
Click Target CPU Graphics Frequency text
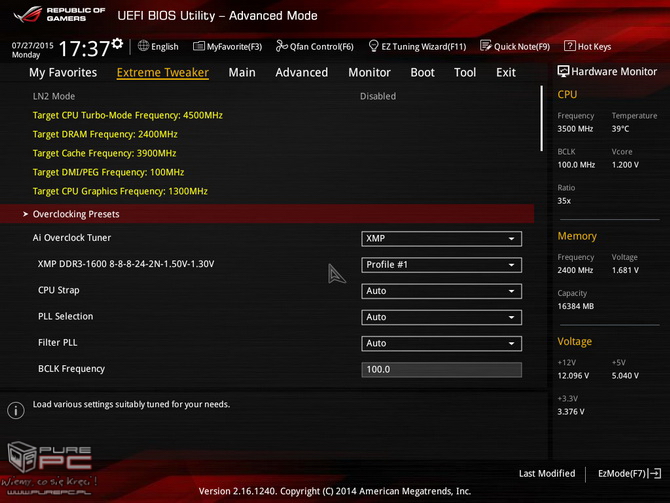point(120,191)
